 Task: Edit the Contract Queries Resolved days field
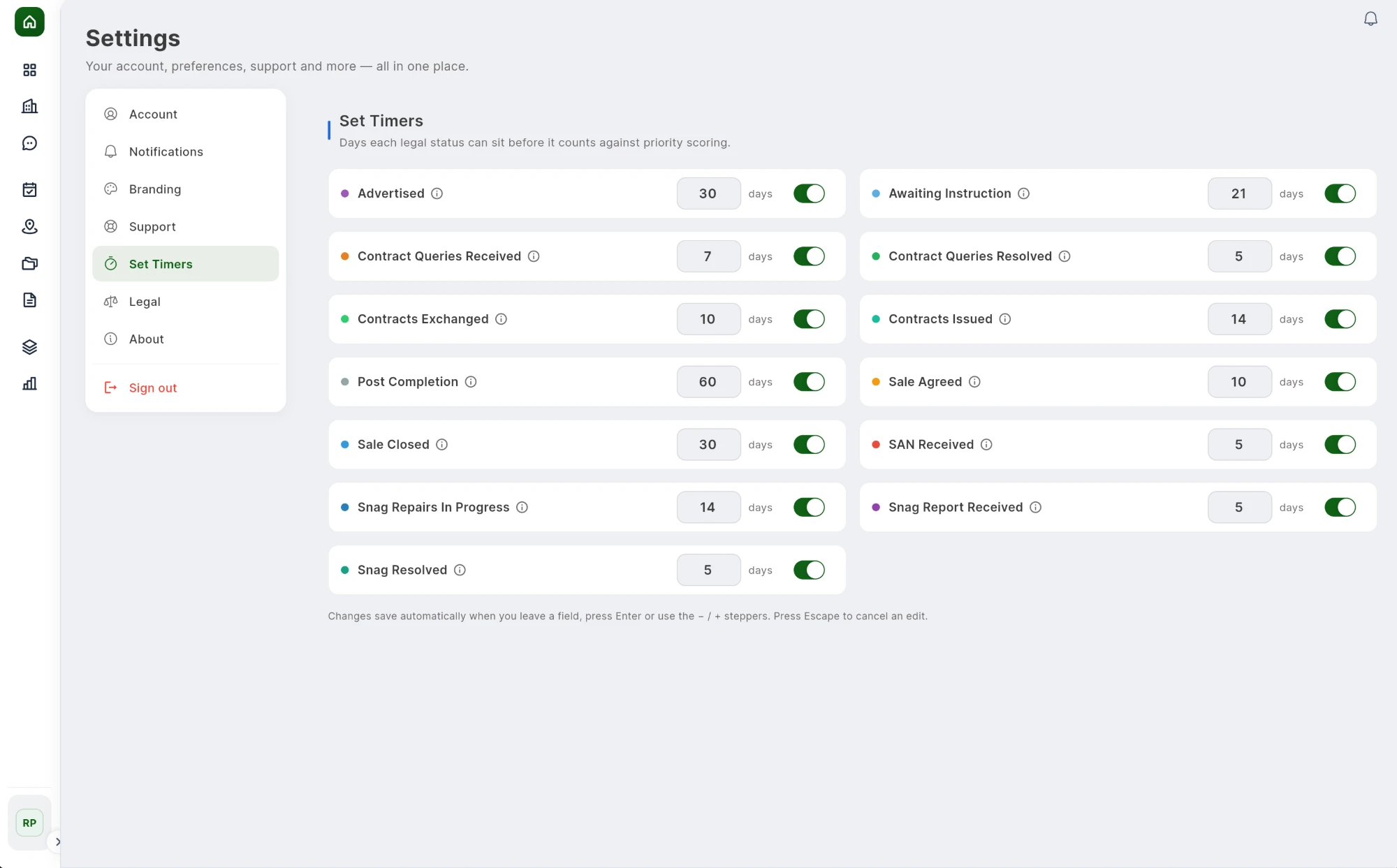point(1239,256)
